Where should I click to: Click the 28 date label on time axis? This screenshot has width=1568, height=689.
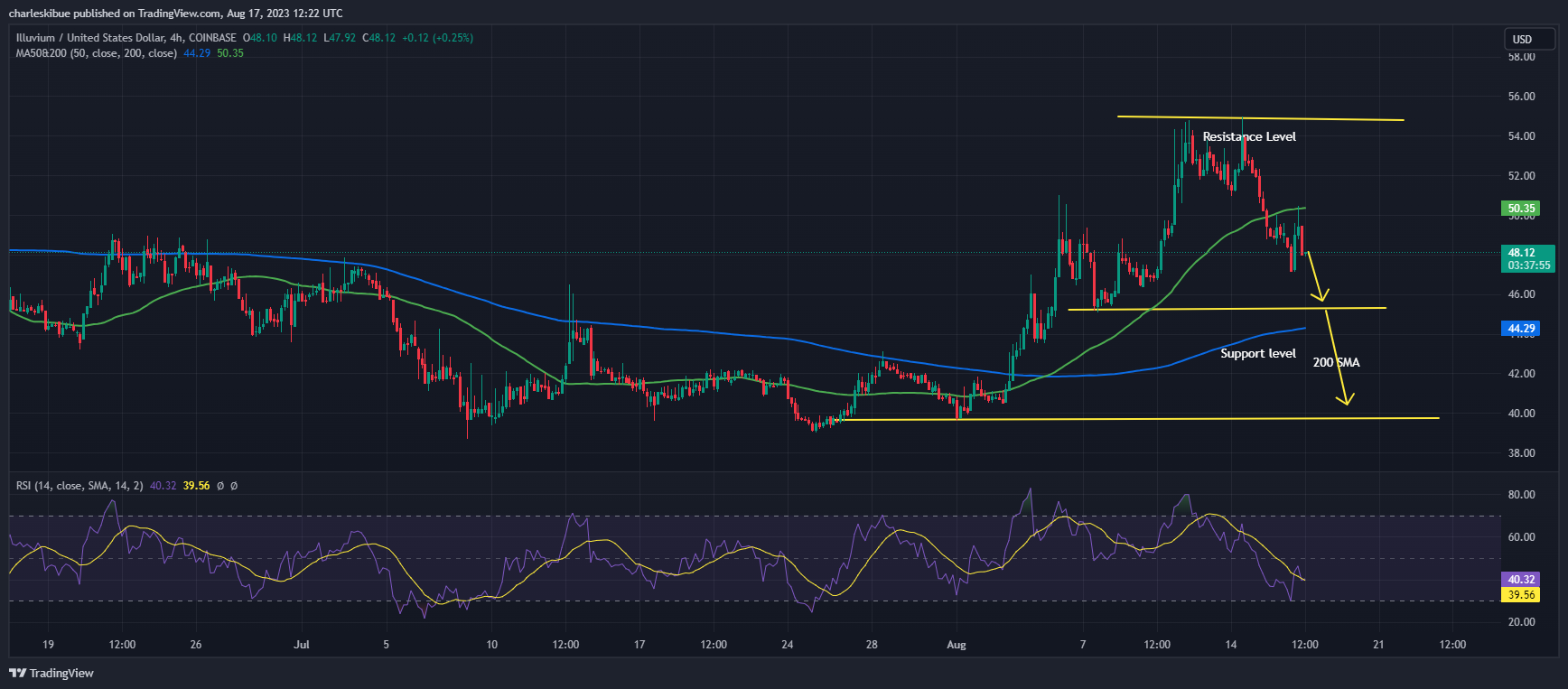click(x=872, y=645)
